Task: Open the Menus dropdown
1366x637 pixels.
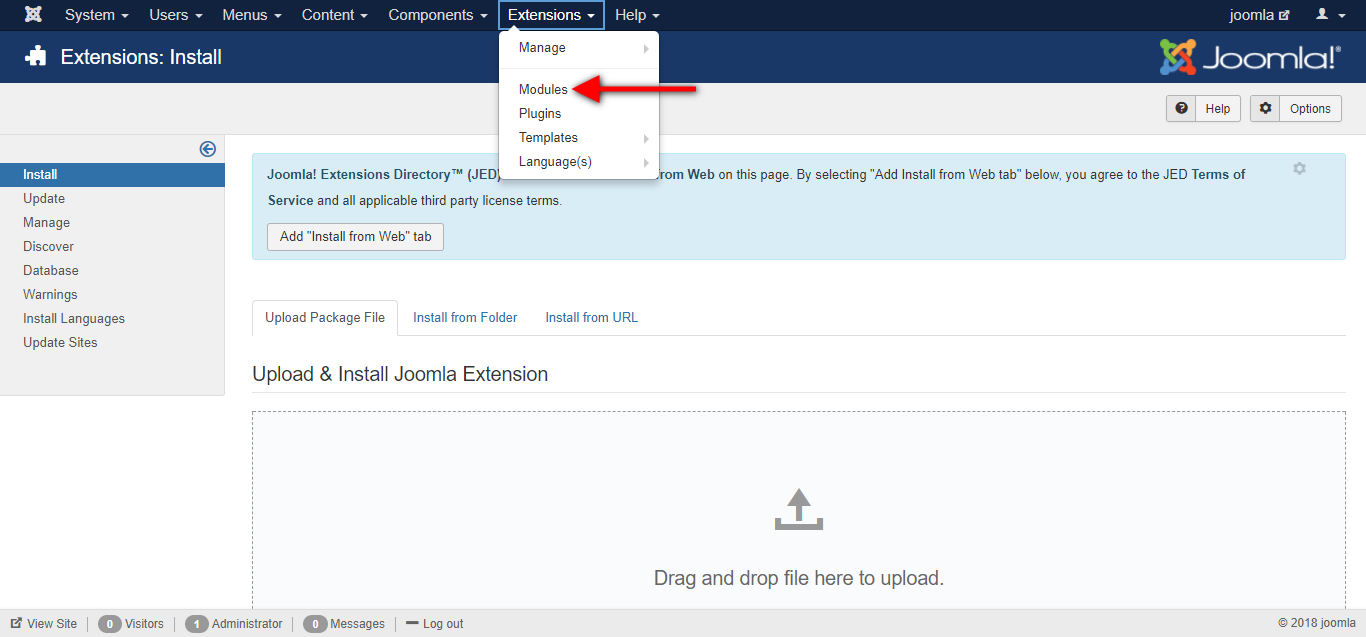Action: [x=252, y=15]
